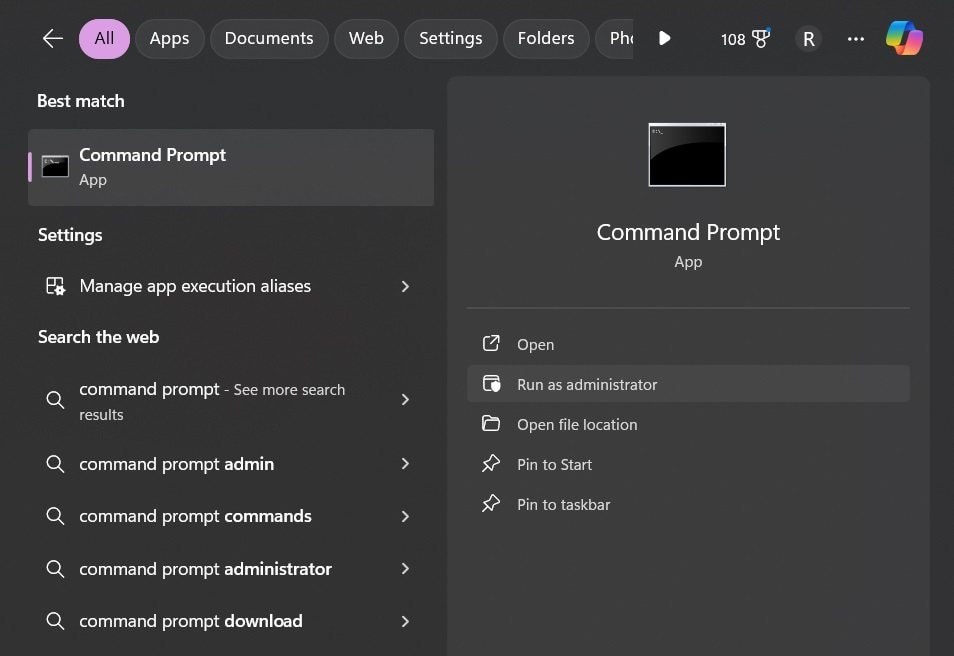Click the Run as administrator shield icon
Image resolution: width=954 pixels, height=656 pixels.
[x=491, y=384]
